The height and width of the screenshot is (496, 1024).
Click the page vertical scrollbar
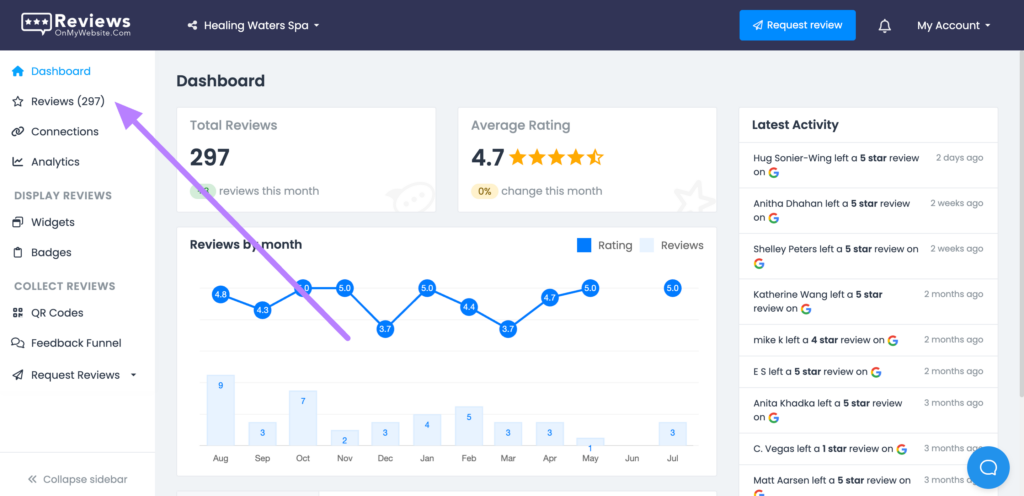coord(1021,222)
